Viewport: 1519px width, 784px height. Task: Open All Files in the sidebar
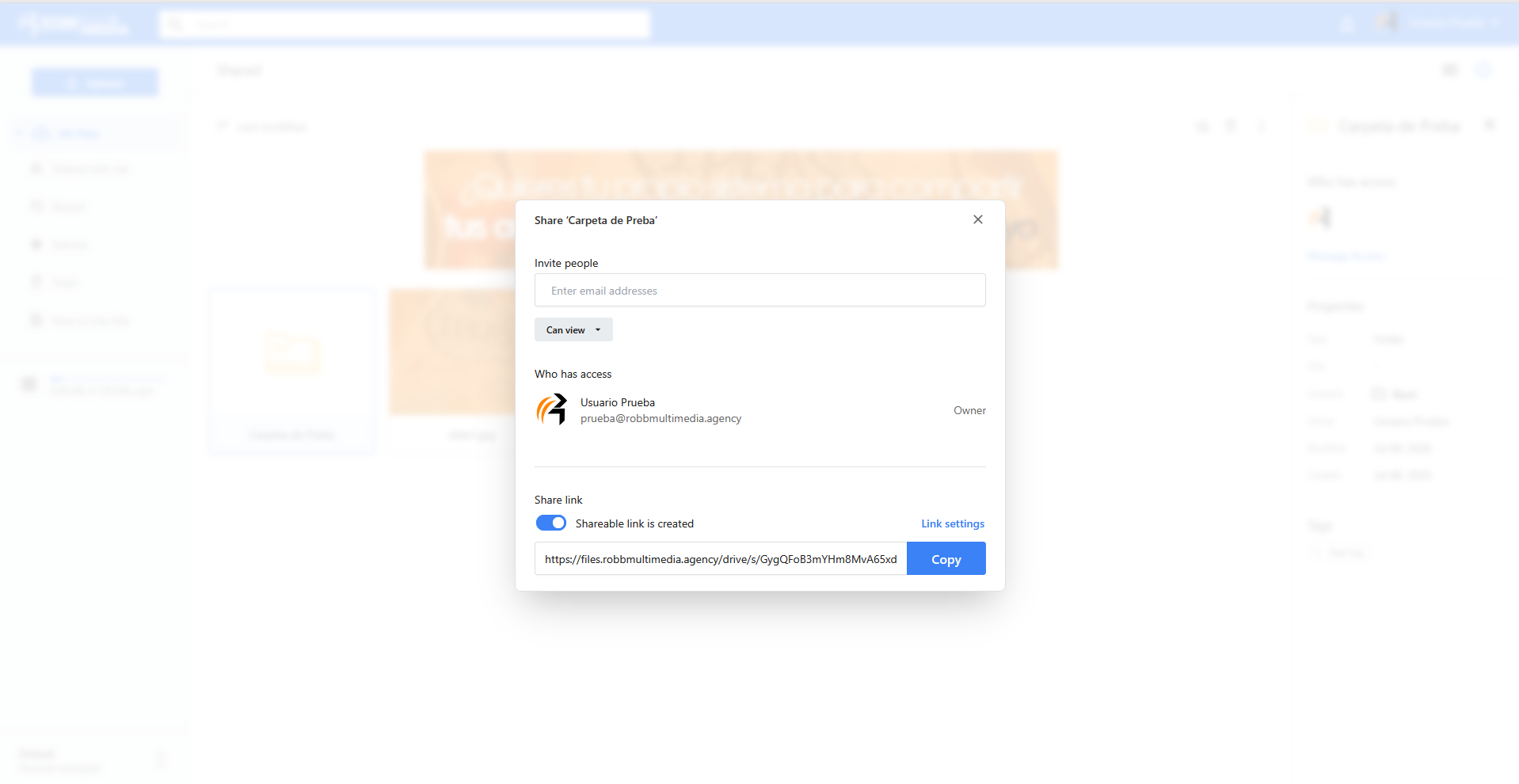[x=79, y=133]
